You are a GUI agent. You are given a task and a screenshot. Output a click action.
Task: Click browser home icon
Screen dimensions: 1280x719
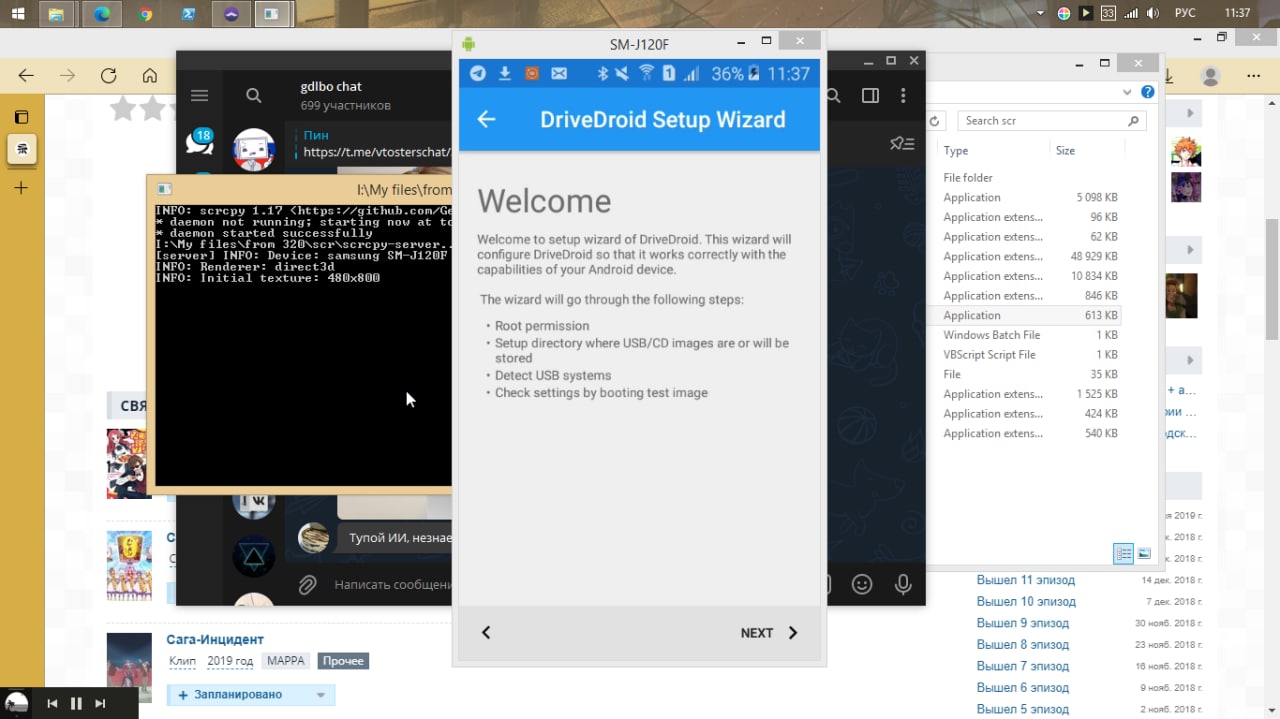click(150, 76)
